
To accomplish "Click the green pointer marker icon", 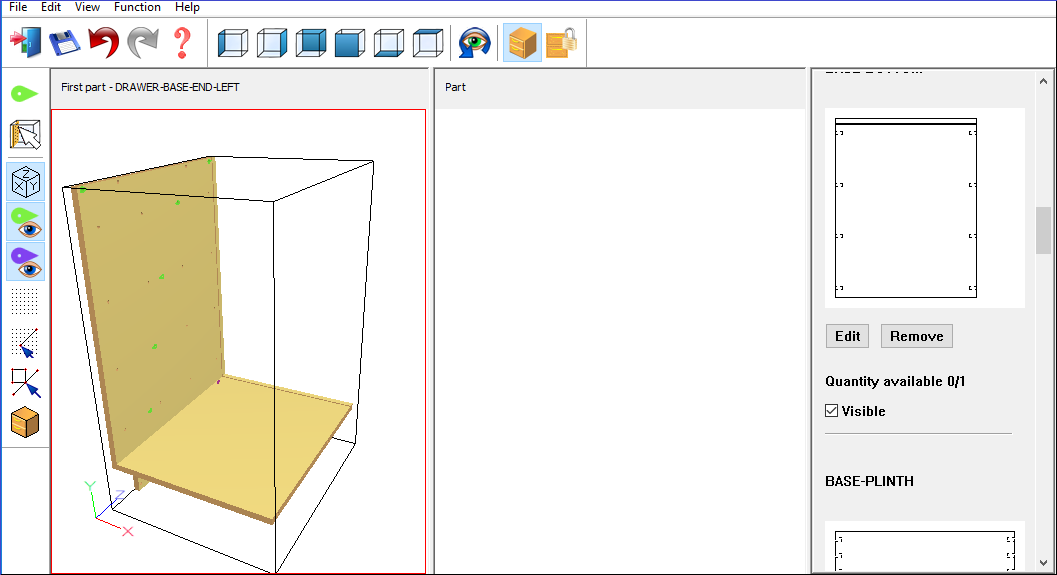I will [x=25, y=94].
